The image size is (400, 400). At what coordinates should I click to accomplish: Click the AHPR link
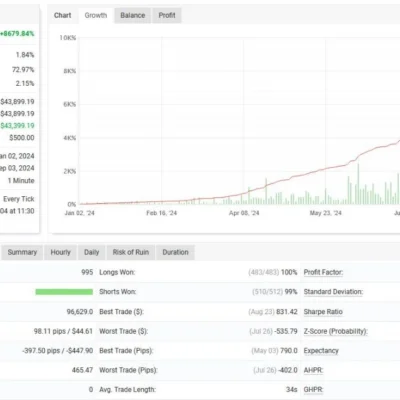(313, 370)
